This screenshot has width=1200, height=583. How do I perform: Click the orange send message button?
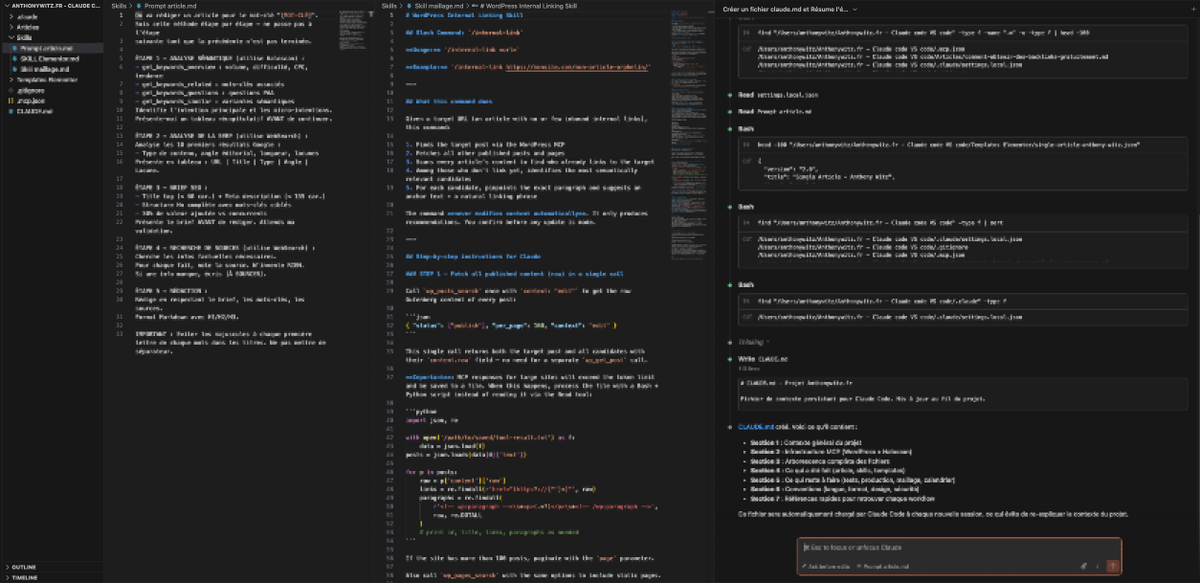[1112, 565]
